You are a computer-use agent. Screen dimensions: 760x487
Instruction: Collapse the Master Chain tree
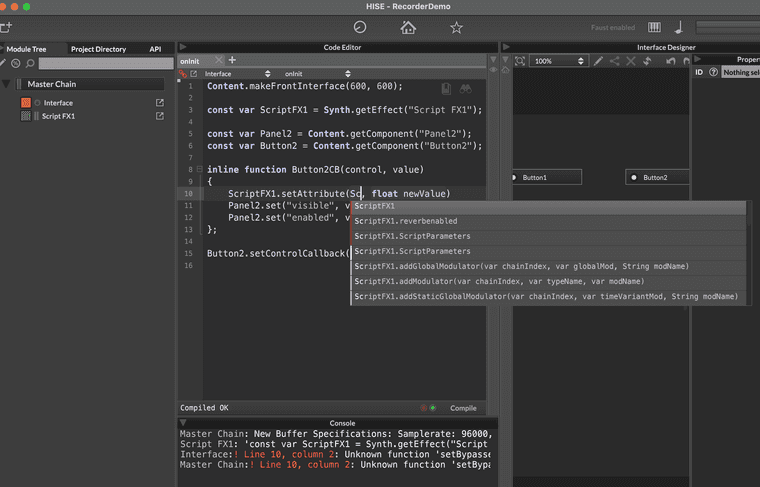click(6, 84)
